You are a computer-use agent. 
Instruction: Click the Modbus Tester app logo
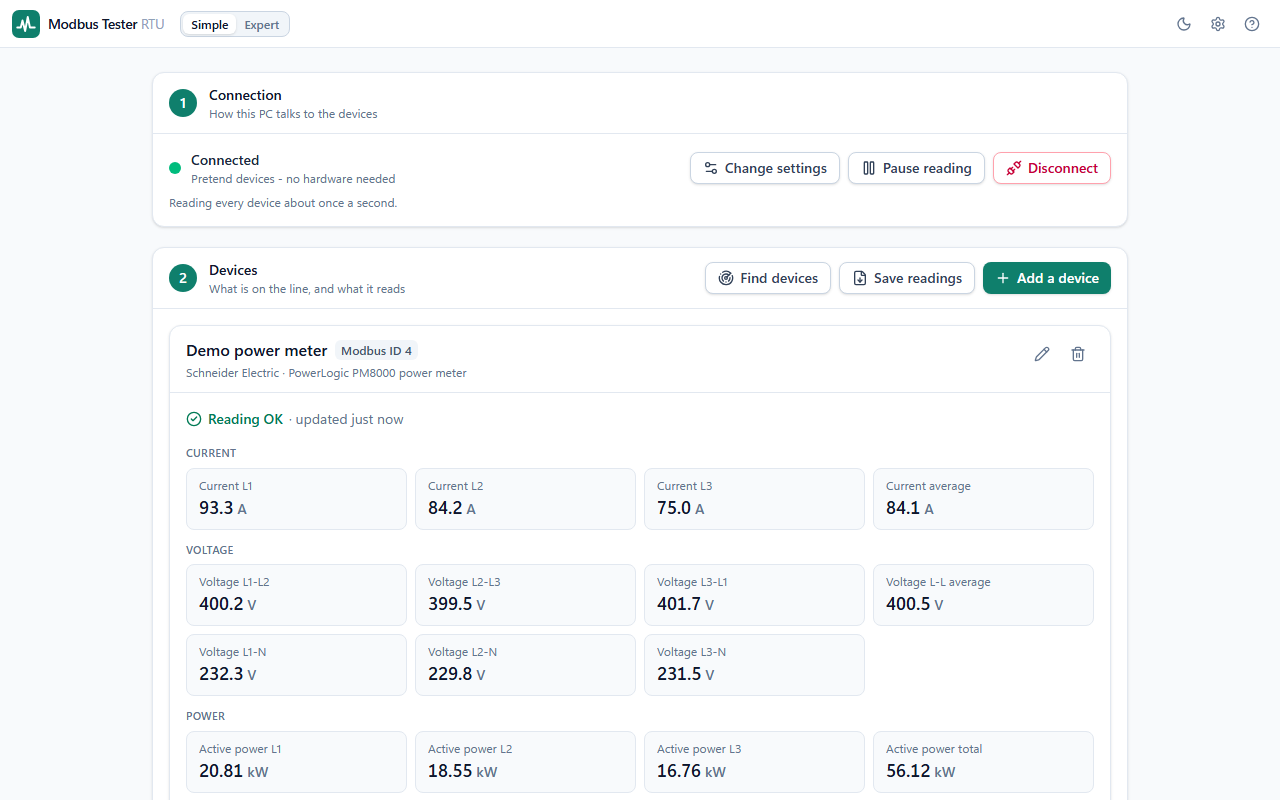tap(26, 24)
